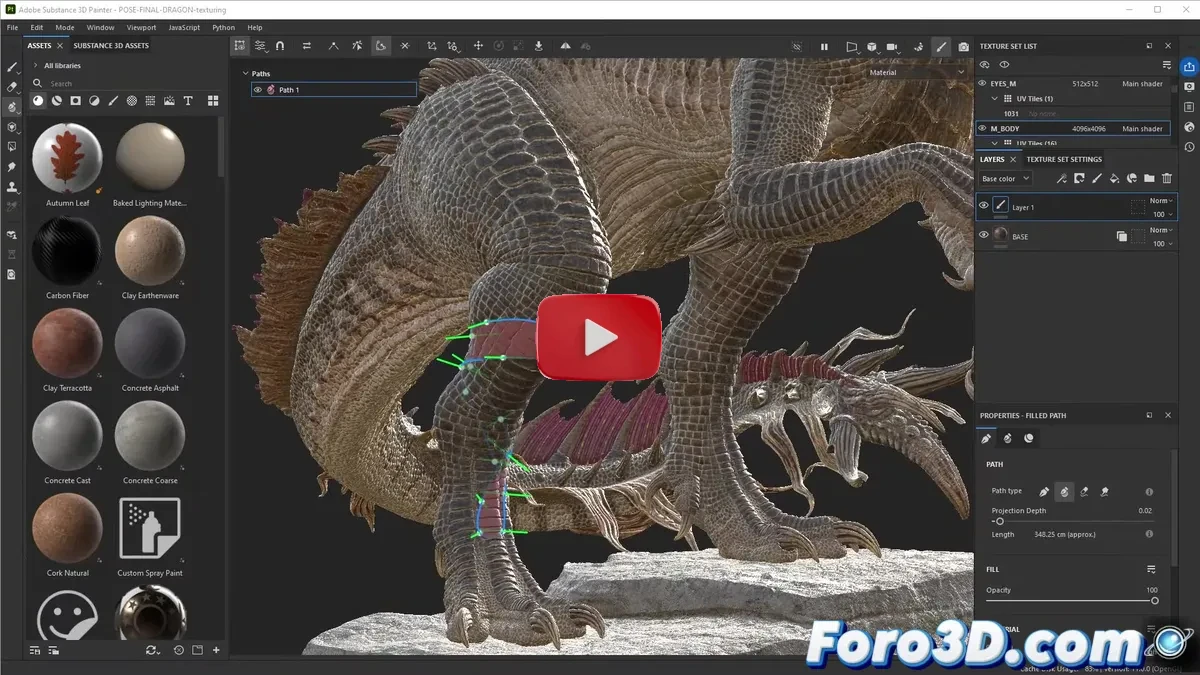The width and height of the screenshot is (1200, 675).
Task: Filter assets by text icon (T)
Action: tap(188, 101)
